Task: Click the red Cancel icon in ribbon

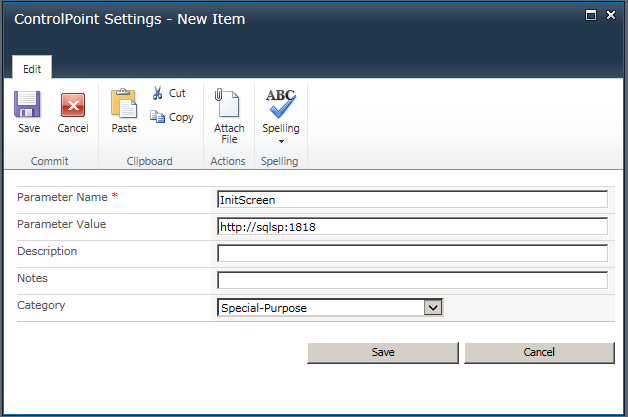Action: (x=73, y=106)
